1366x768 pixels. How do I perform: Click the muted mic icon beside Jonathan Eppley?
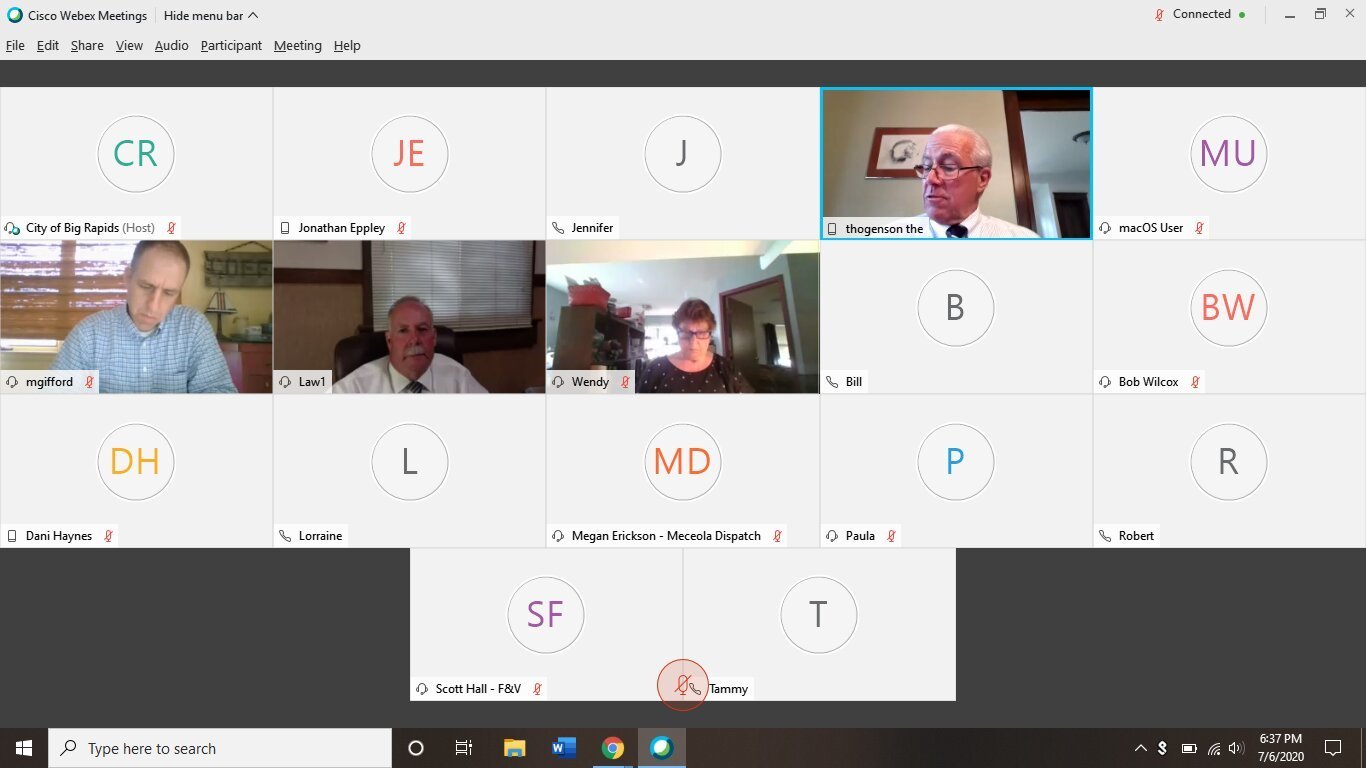point(401,228)
